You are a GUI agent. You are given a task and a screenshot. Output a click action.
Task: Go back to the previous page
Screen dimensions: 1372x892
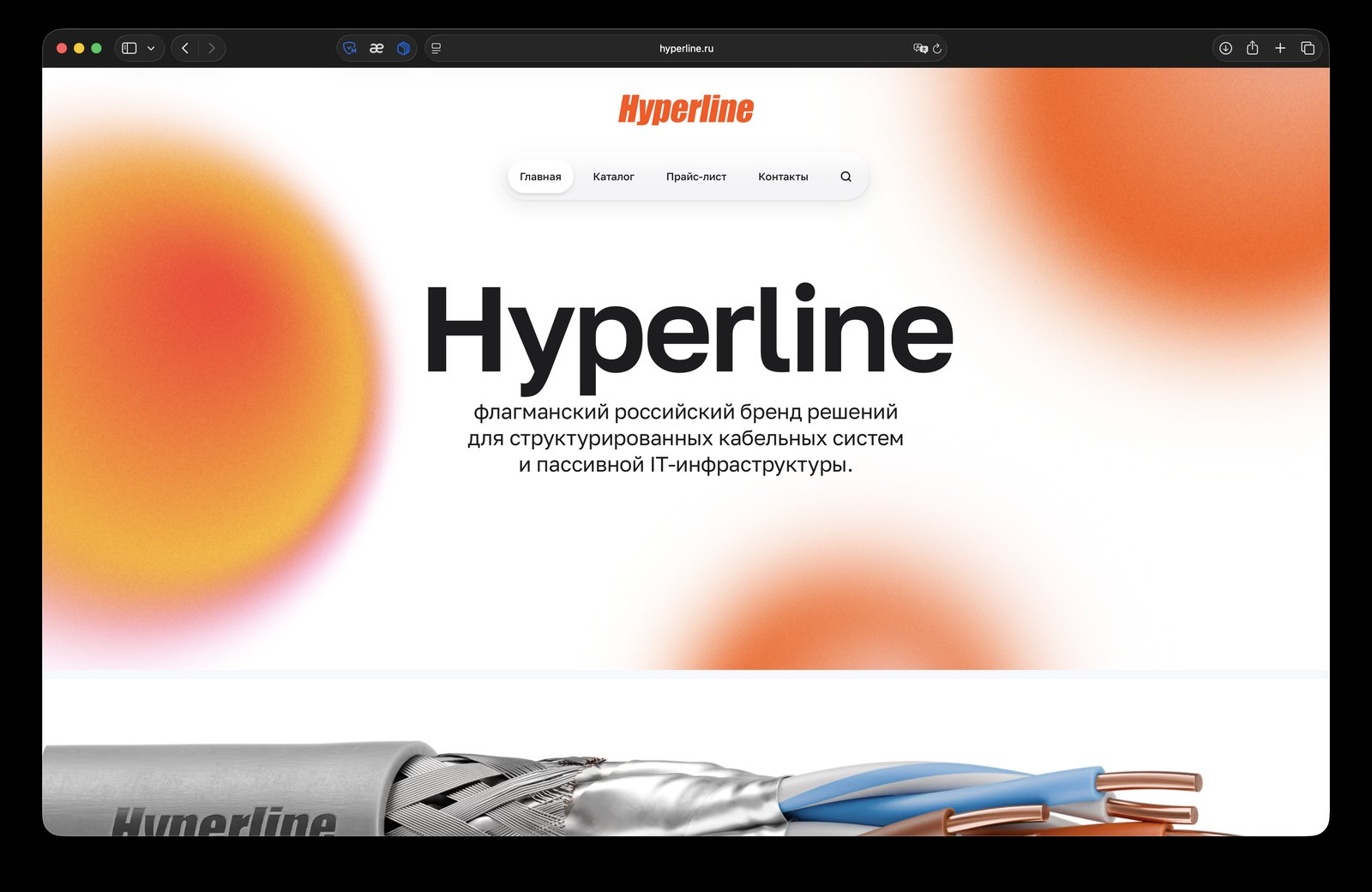pos(185,48)
